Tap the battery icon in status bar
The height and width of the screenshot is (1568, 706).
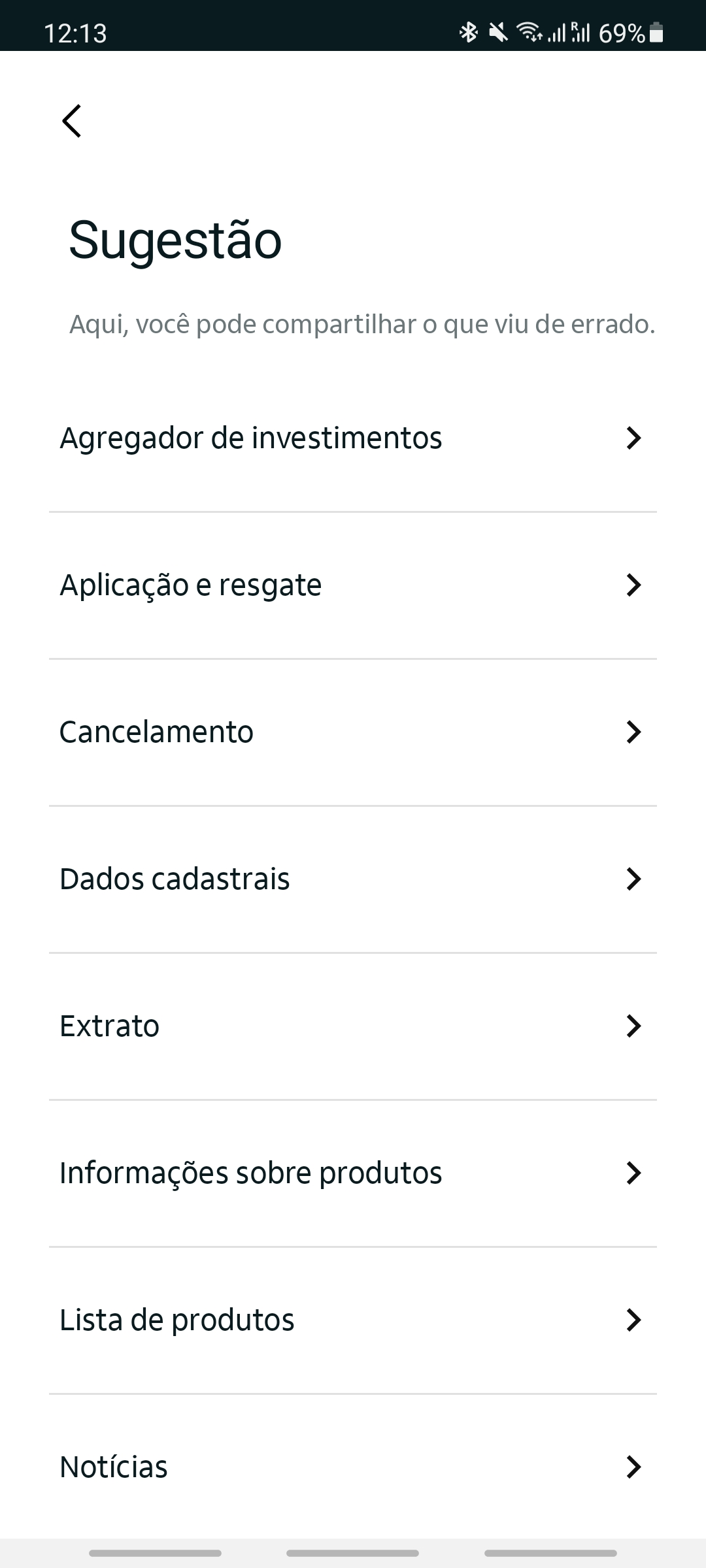(x=658, y=33)
